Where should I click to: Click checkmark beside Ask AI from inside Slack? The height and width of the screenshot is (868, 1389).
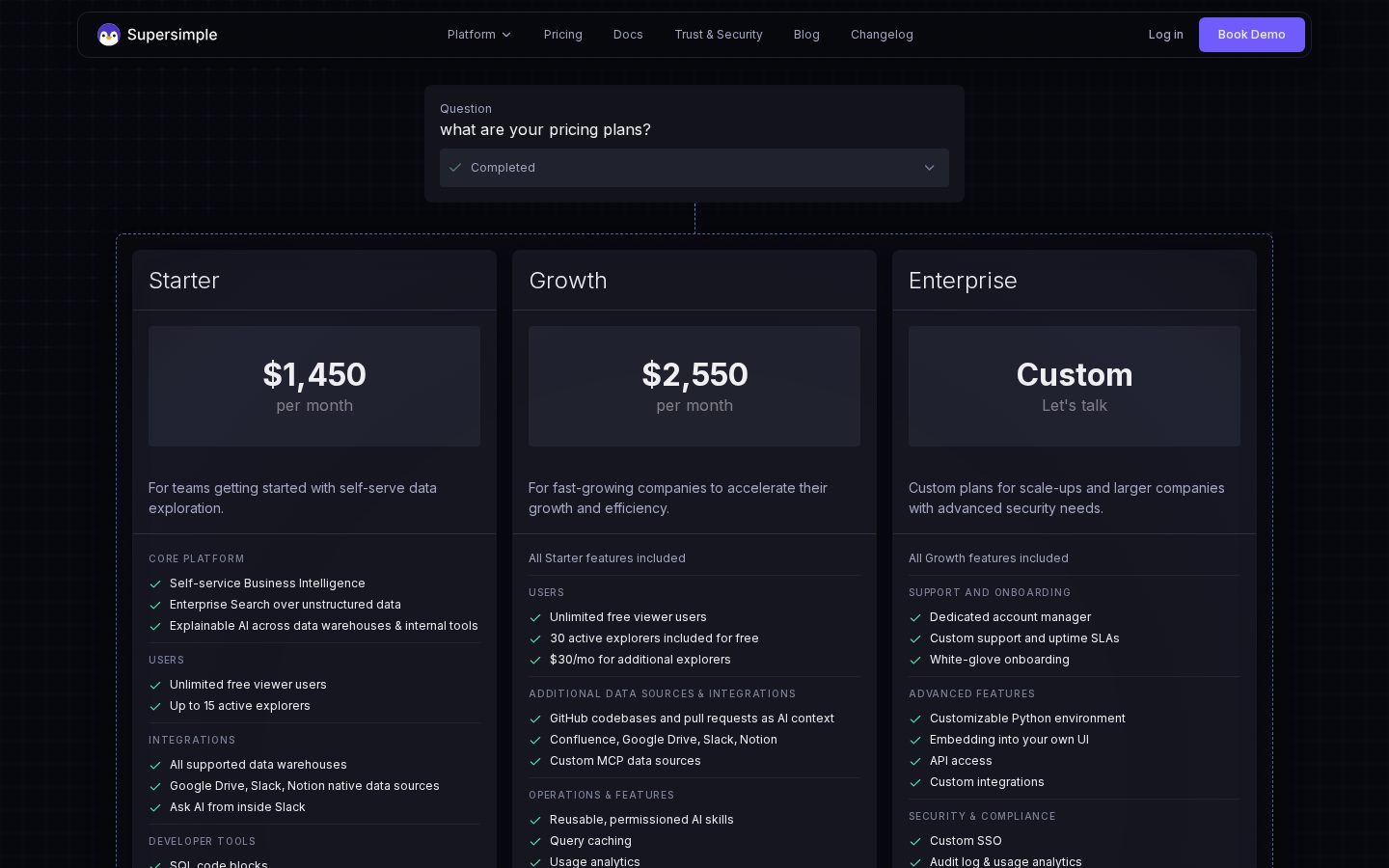155,808
